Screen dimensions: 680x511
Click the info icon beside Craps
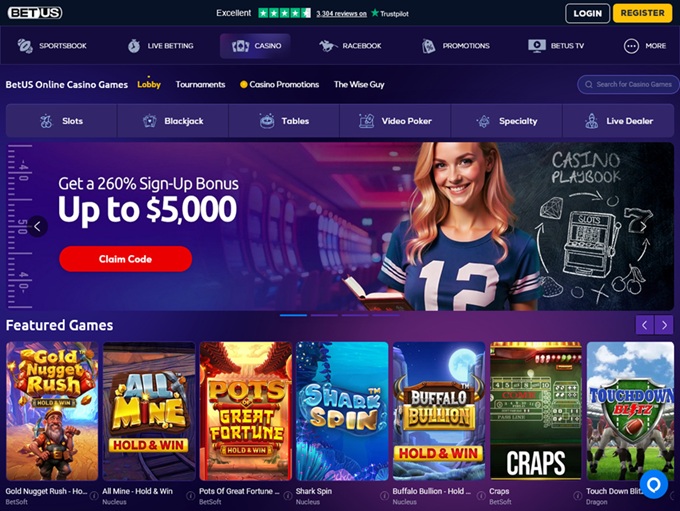(x=578, y=495)
